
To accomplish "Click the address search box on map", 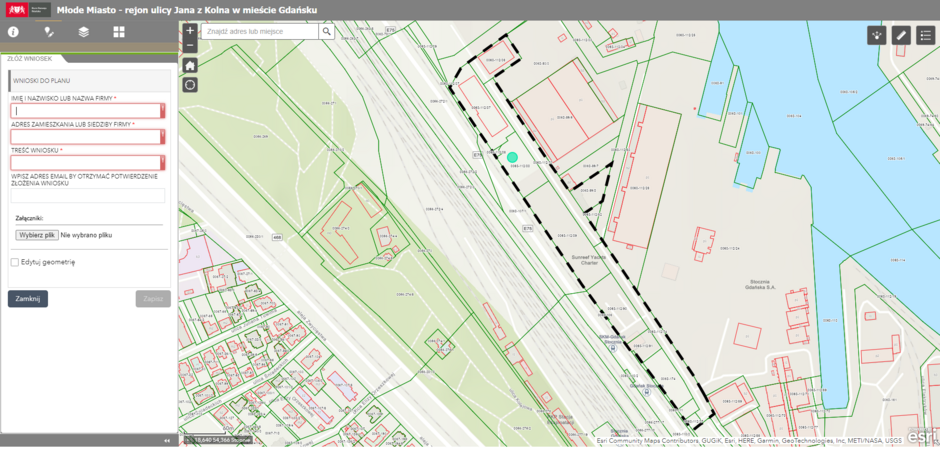I will pos(260,32).
